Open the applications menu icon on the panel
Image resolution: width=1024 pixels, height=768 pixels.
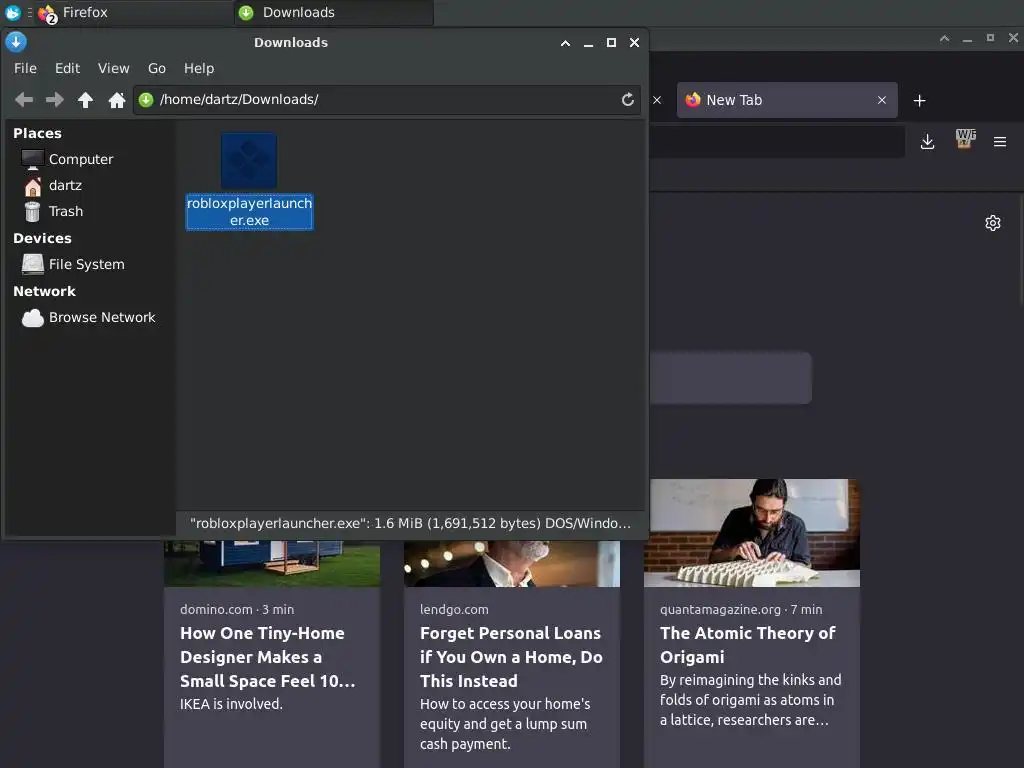[12, 12]
